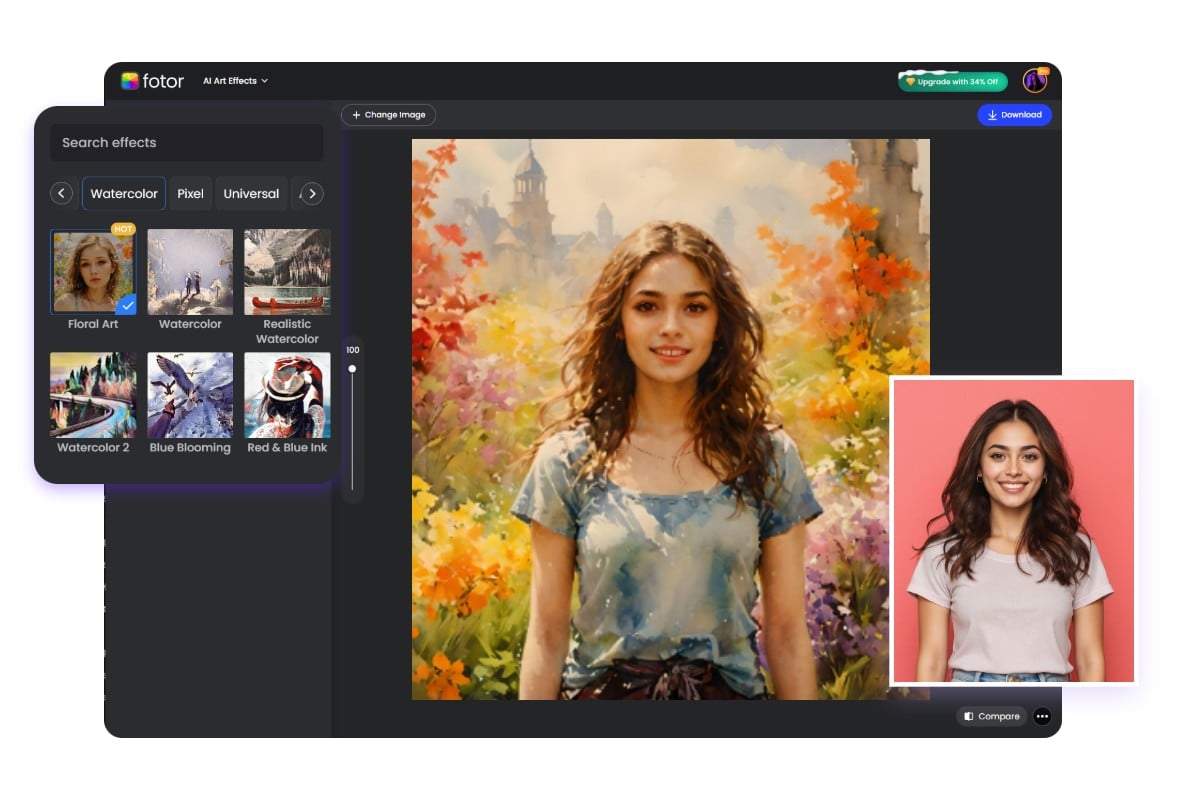This screenshot has height=800, width=1200.
Task: Click the more options ellipsis icon
Action: coord(1042,716)
